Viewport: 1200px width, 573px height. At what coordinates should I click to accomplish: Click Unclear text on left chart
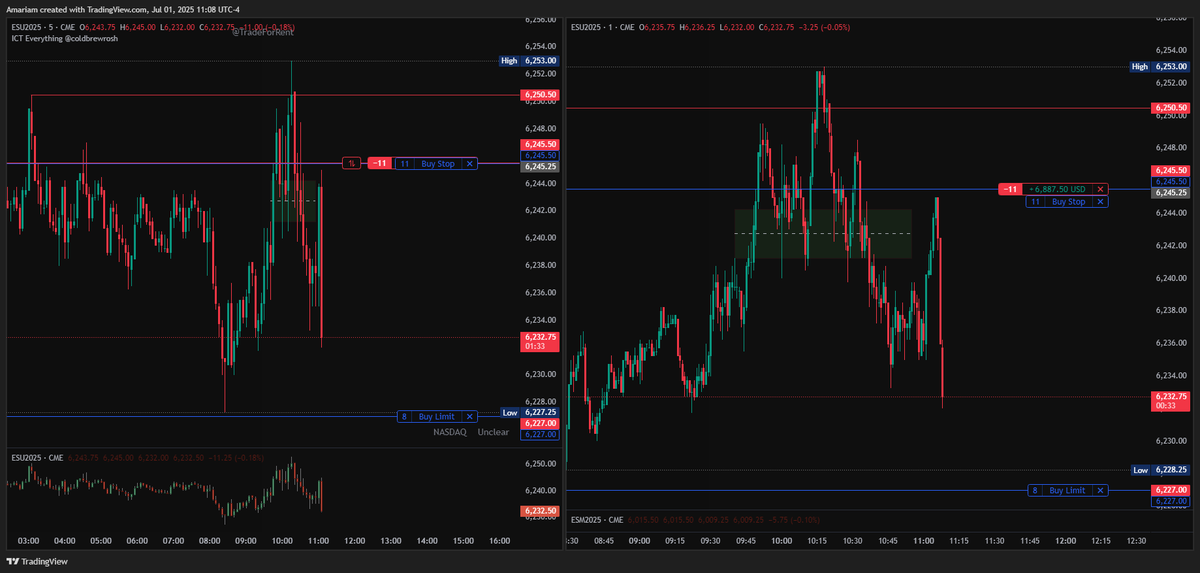coord(493,432)
